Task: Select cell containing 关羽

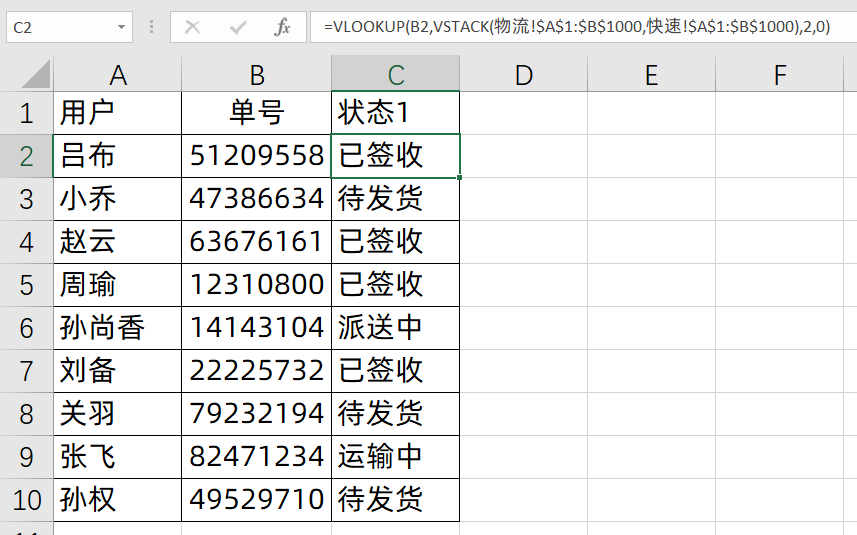Action: [118, 414]
